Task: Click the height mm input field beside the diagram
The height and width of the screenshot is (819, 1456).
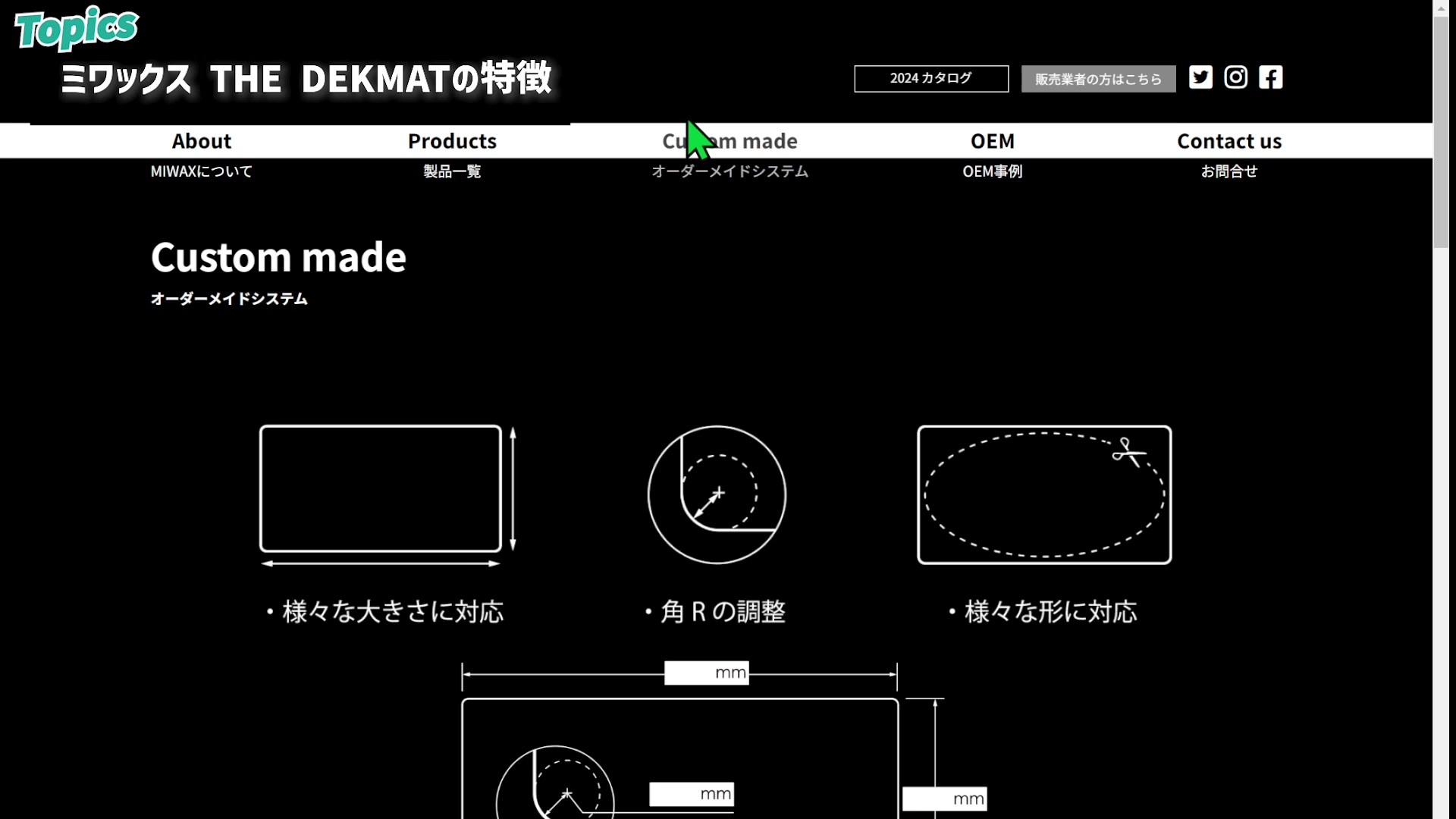Action: (x=944, y=799)
